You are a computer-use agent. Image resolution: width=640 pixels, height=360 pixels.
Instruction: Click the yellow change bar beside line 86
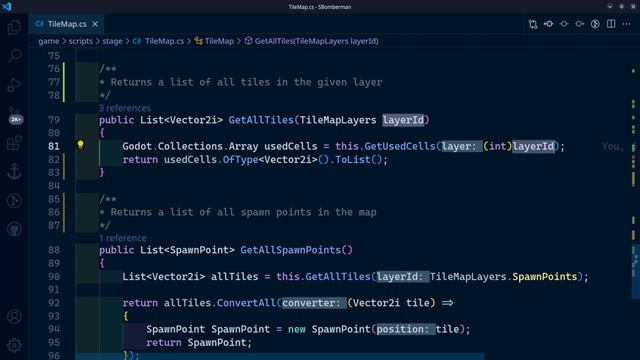(x=64, y=212)
